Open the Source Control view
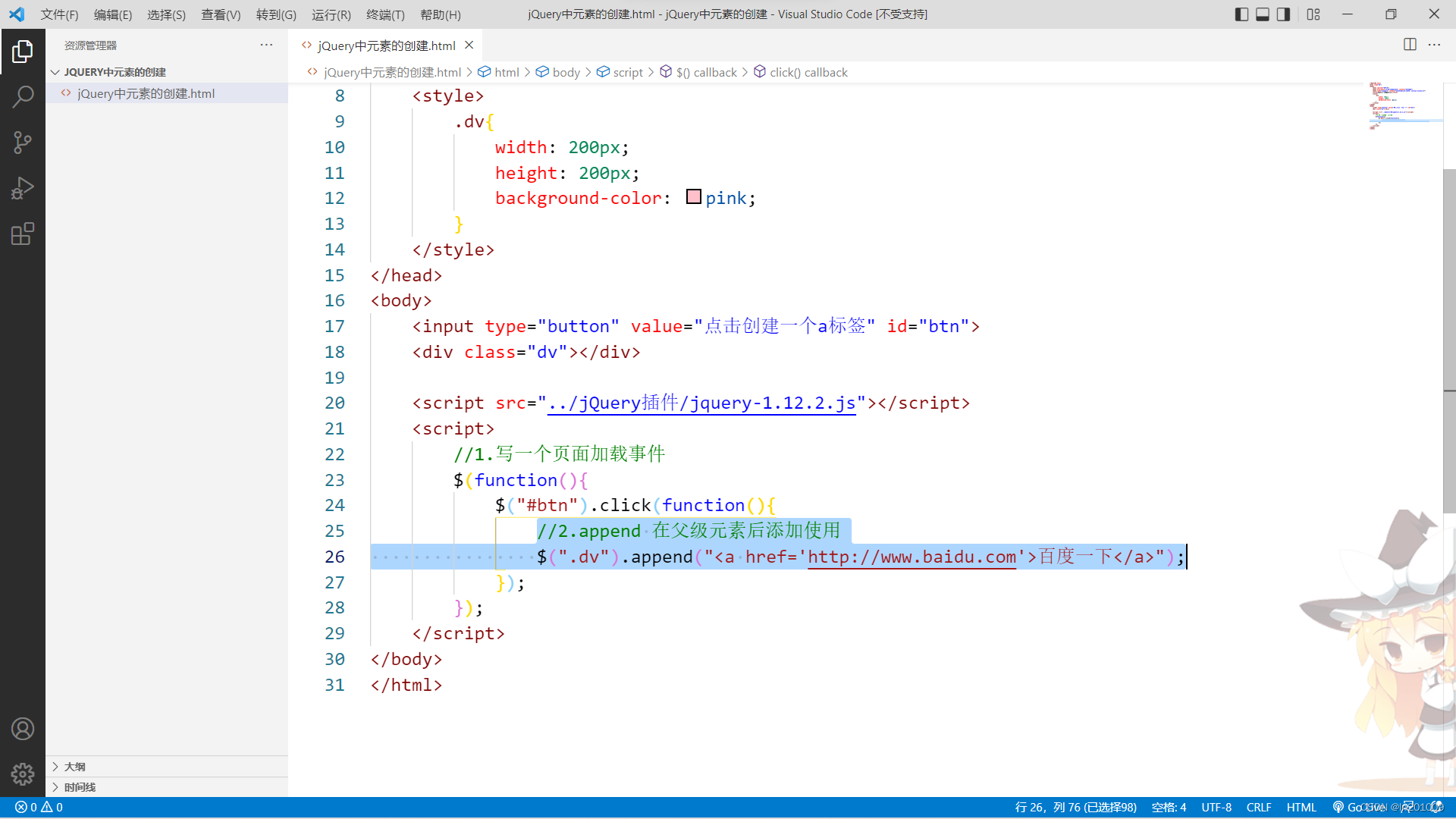Image resolution: width=1456 pixels, height=819 pixels. click(x=23, y=143)
